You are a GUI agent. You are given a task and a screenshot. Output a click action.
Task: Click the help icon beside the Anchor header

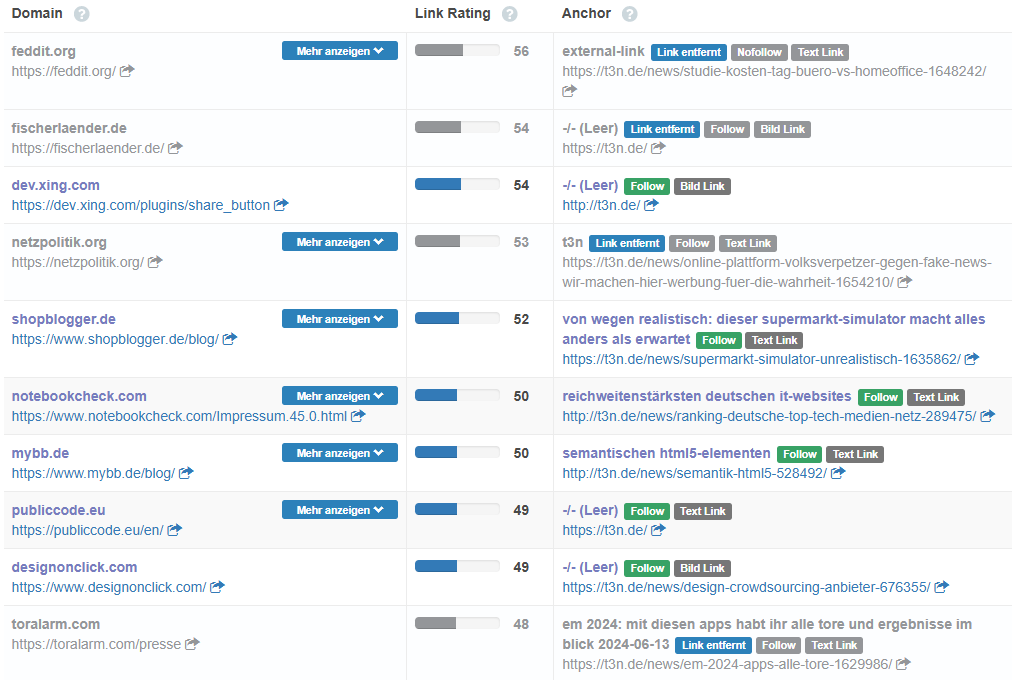tap(630, 14)
